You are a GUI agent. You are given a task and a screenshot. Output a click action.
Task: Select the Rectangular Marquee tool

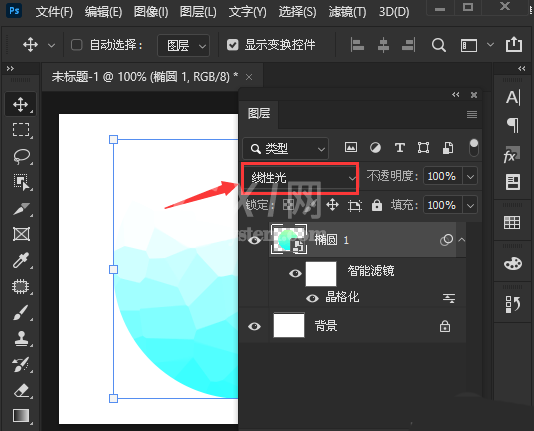pos(21,130)
